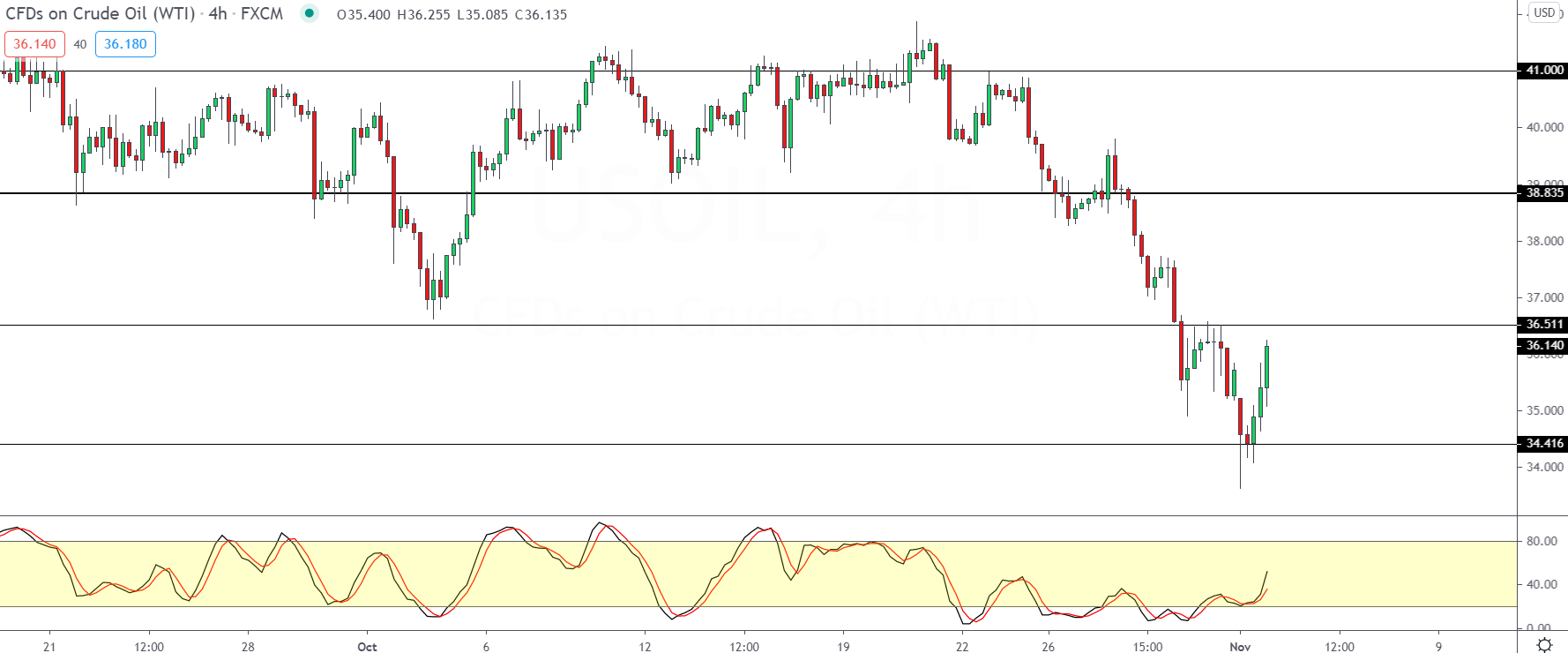The height and width of the screenshot is (653, 1568).
Task: Click the high value "H36.255"
Action: [424, 15]
